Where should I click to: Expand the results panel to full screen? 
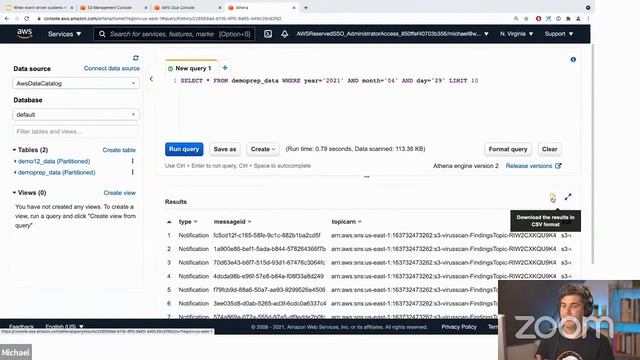(x=568, y=197)
